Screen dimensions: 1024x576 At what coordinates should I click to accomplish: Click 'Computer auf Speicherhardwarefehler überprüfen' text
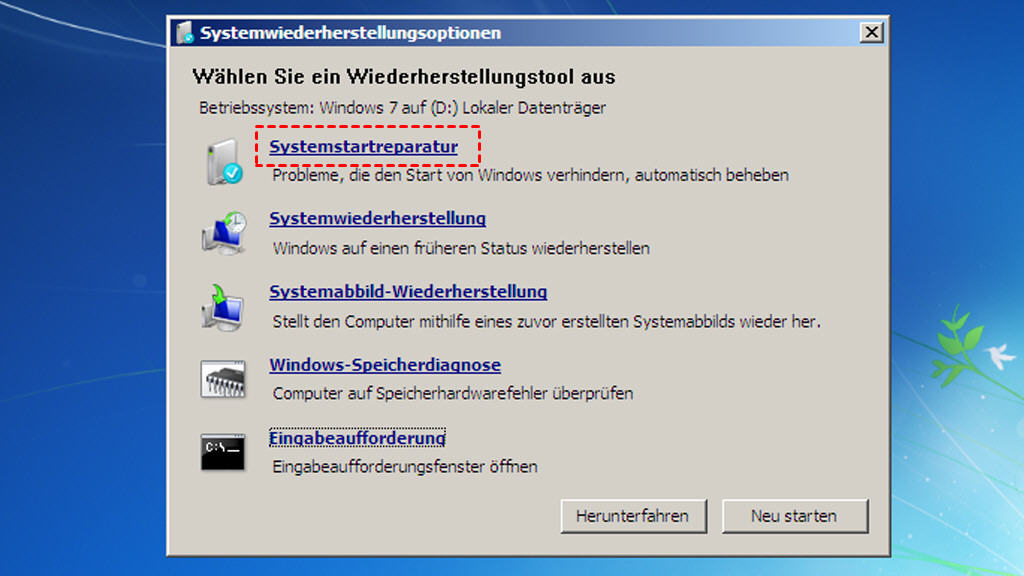[453, 393]
